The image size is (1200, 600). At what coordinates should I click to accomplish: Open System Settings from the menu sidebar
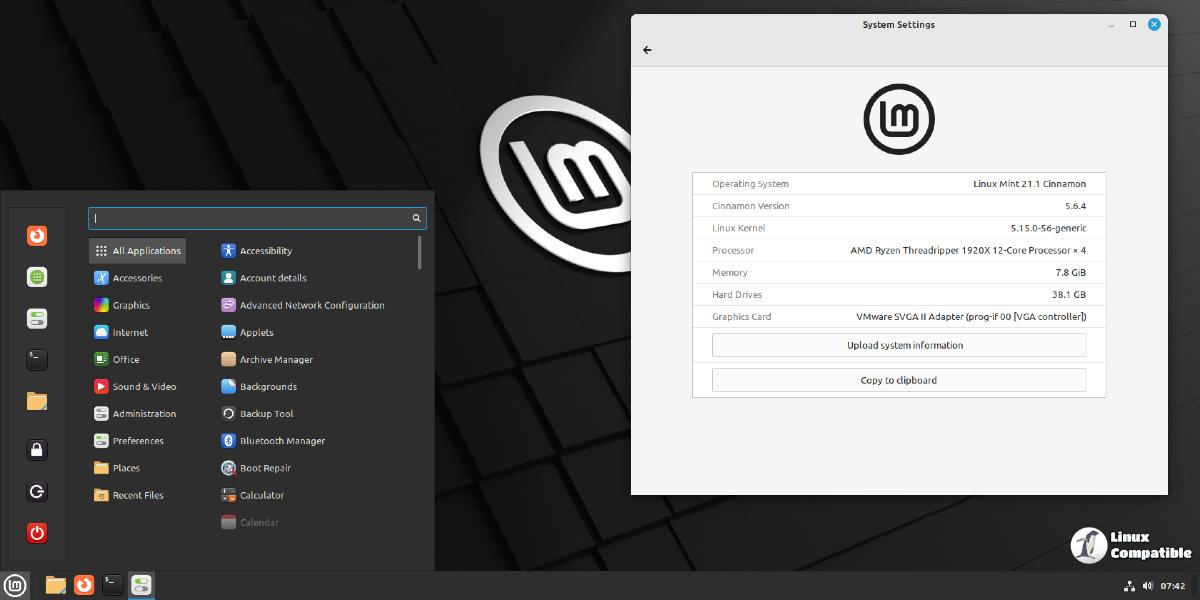click(x=37, y=318)
